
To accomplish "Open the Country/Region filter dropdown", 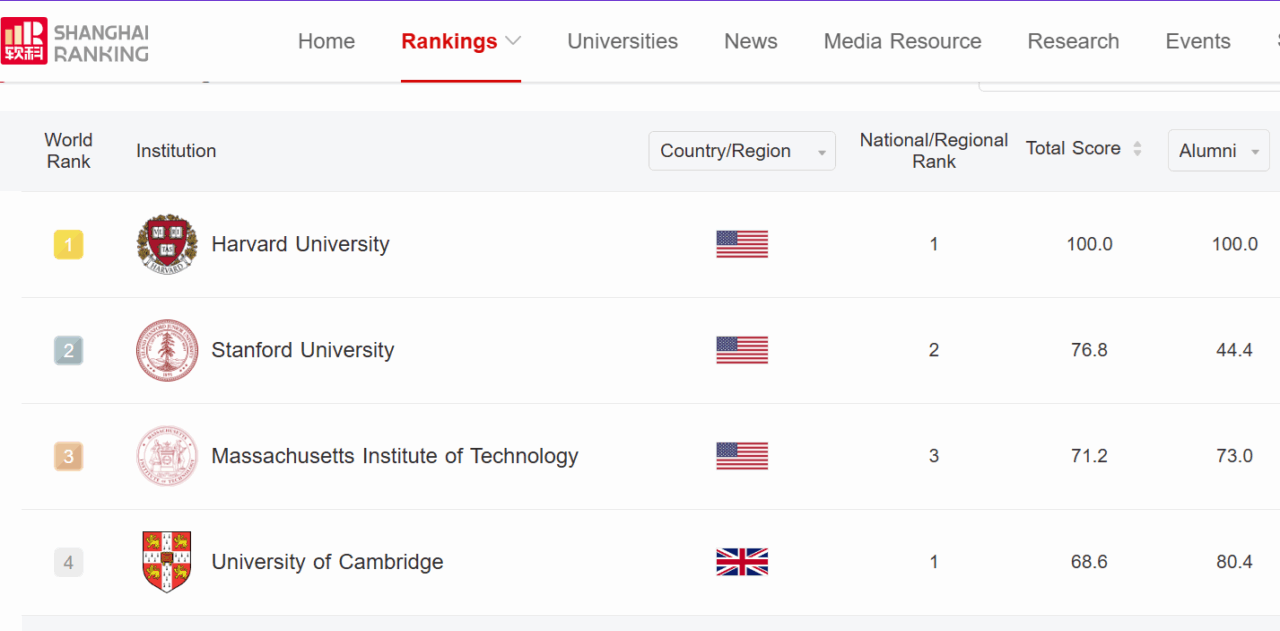I will click(x=741, y=151).
